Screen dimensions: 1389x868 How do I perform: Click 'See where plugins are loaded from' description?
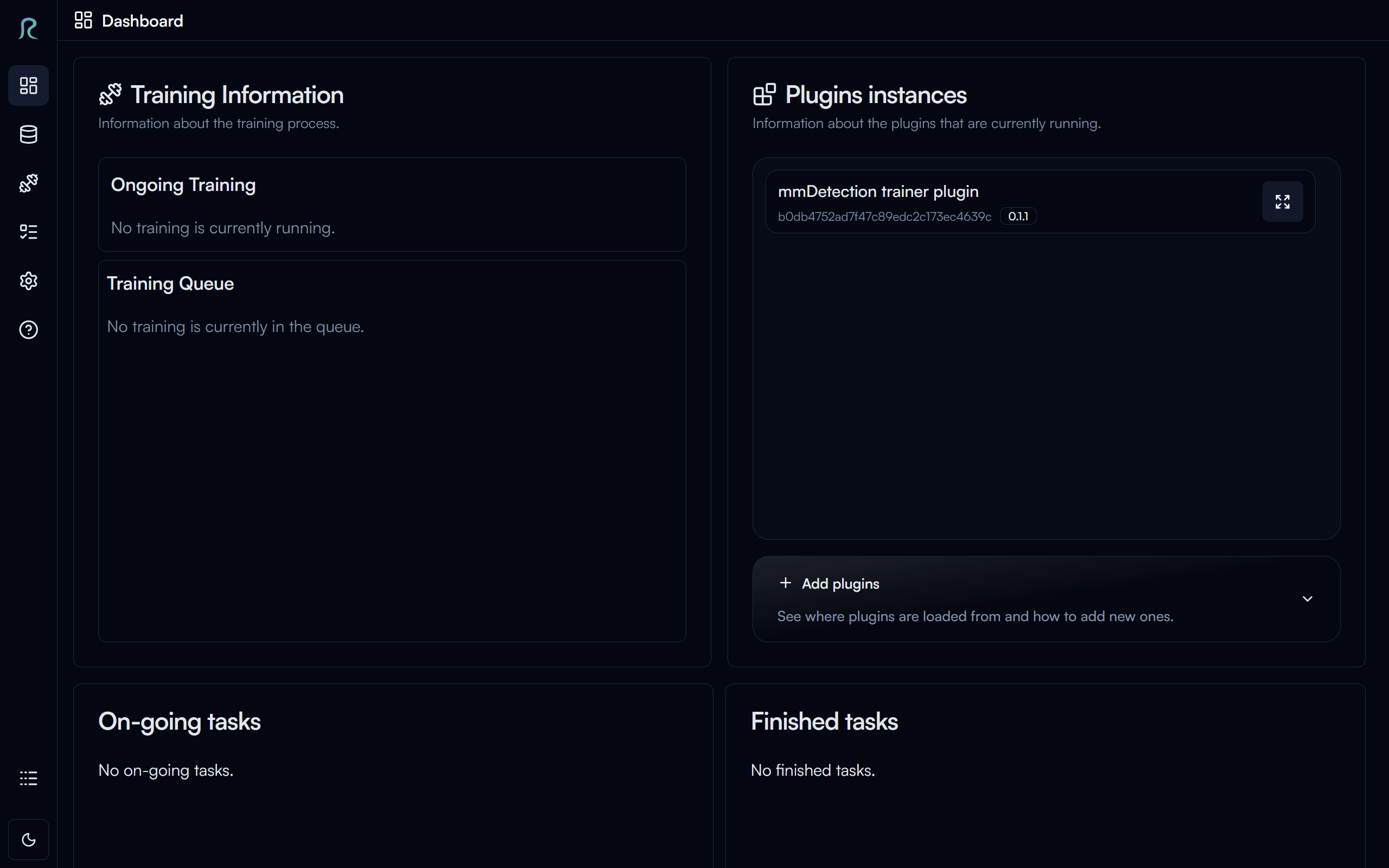click(974, 617)
